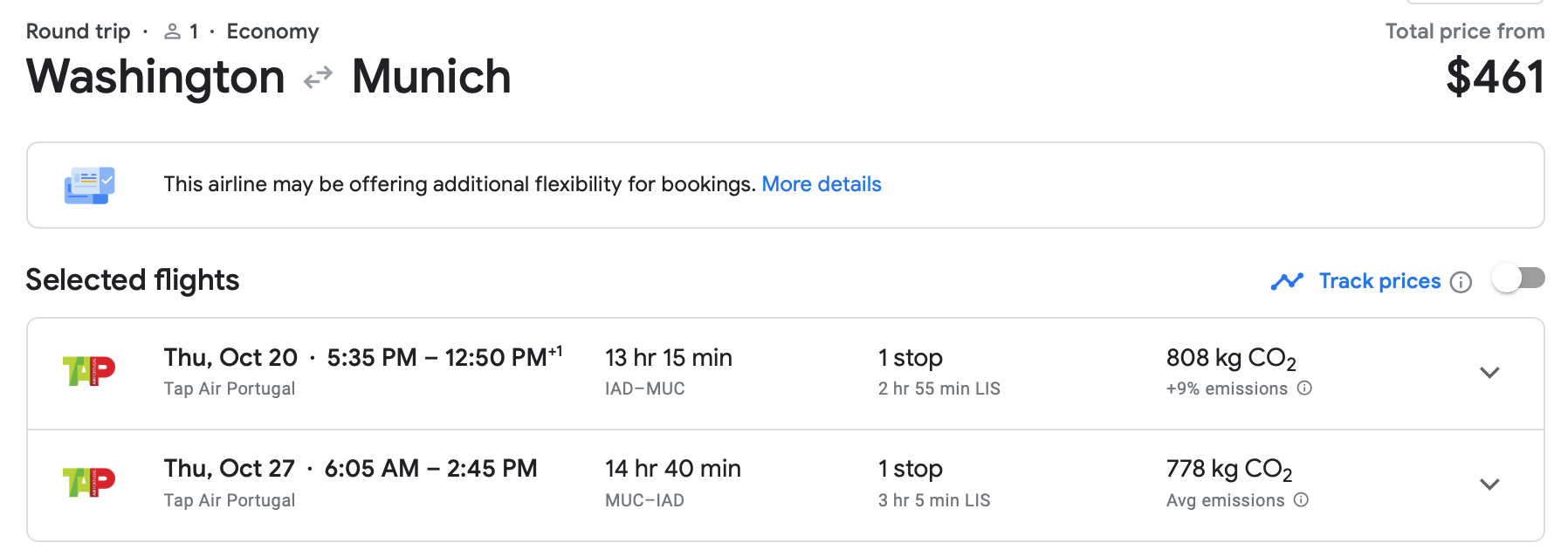Click the info icon next to Avg emissions
The height and width of the screenshot is (557, 1568).
point(1301,500)
